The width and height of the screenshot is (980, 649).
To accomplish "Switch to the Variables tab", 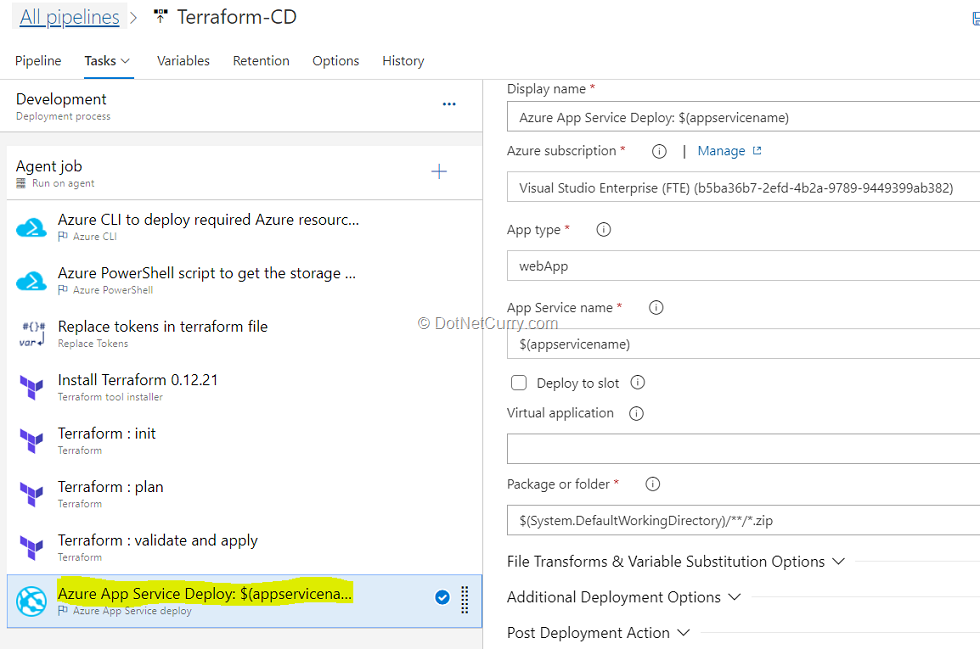I will (183, 61).
